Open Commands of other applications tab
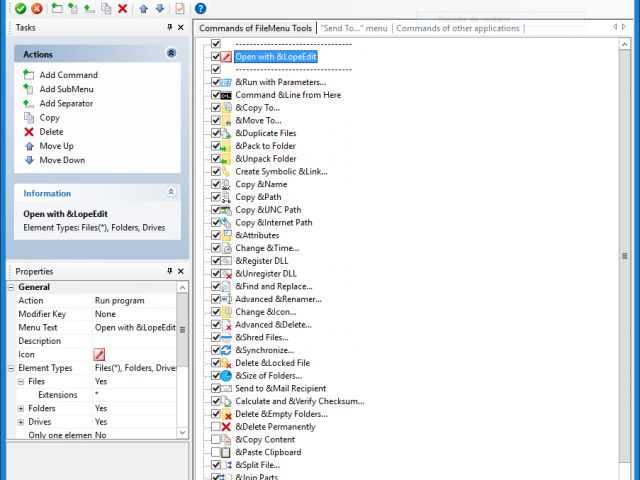This screenshot has width=640, height=480. [x=457, y=28]
